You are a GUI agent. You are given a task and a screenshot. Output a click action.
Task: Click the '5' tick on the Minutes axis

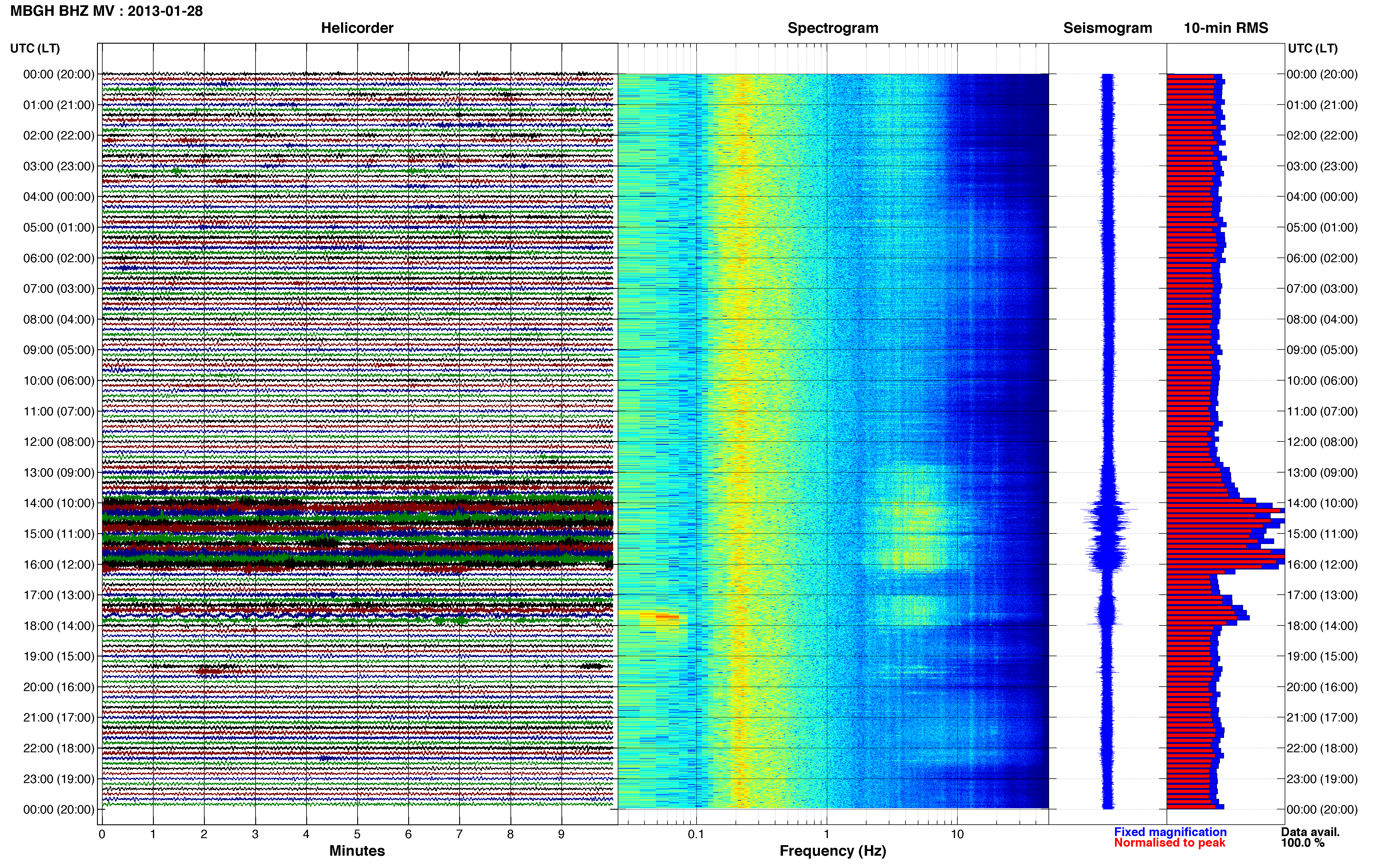click(357, 834)
